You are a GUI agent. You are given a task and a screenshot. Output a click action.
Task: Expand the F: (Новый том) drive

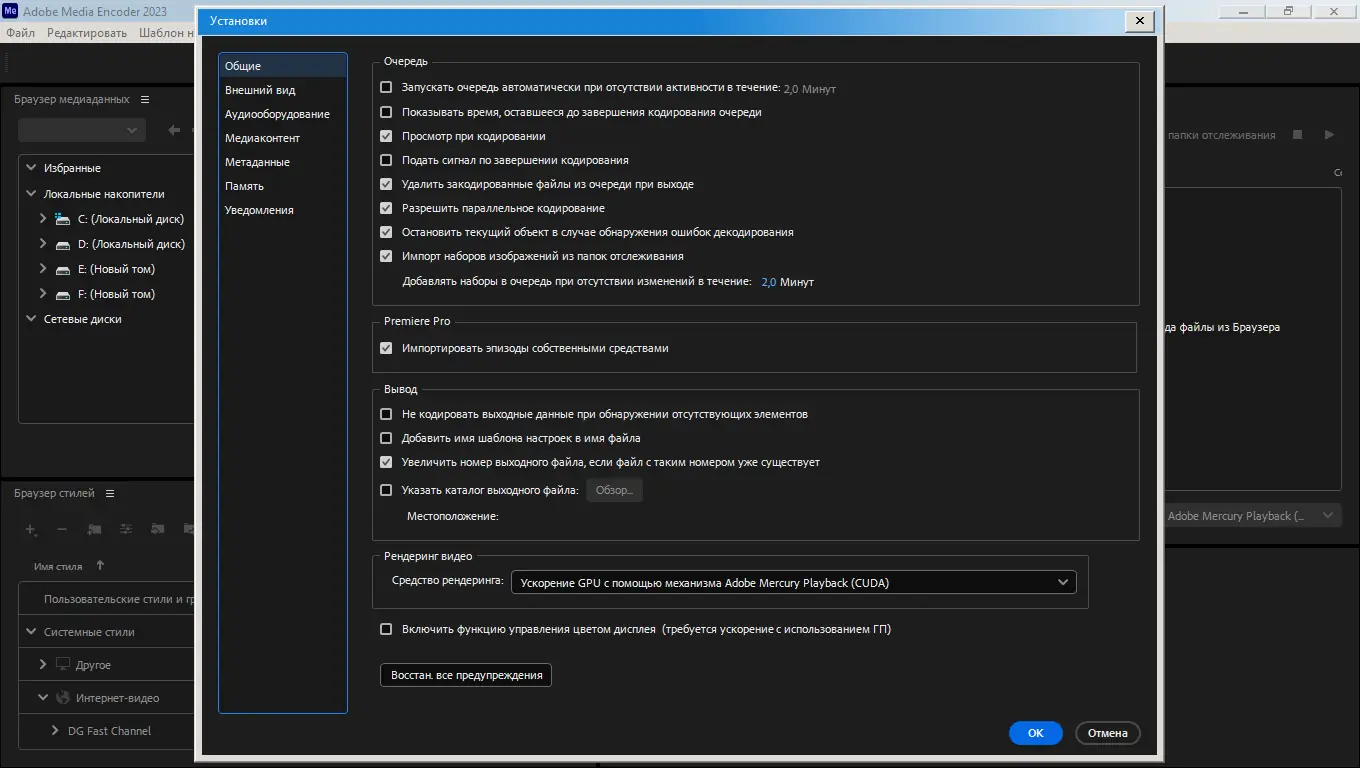tap(43, 294)
